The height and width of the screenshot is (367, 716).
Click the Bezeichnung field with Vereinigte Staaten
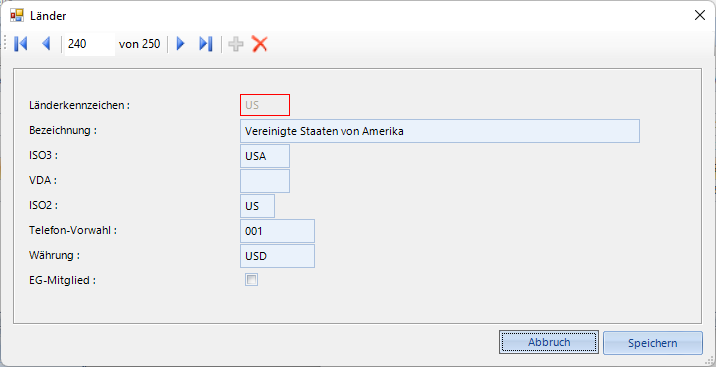(440, 131)
